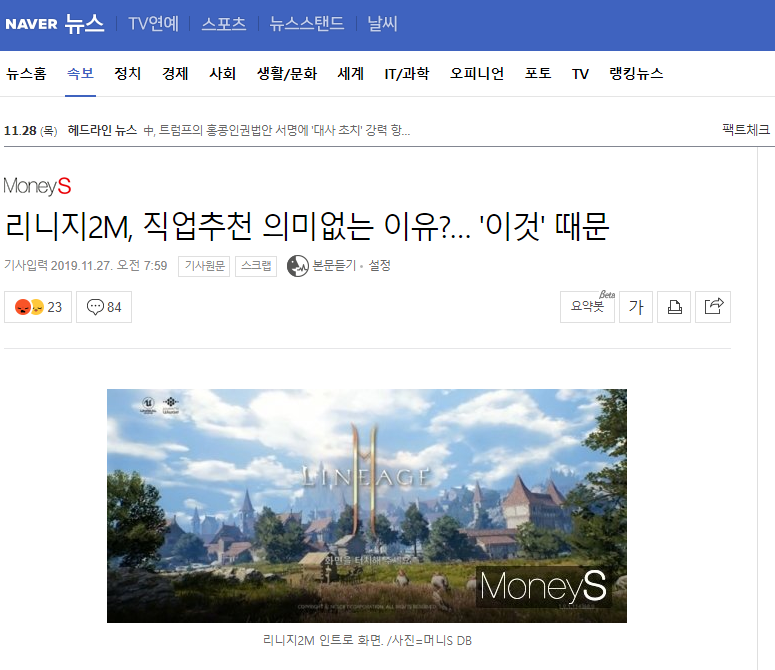Image resolution: width=775 pixels, height=670 pixels.
Task: Open the 오피니언 tab
Action: point(477,74)
